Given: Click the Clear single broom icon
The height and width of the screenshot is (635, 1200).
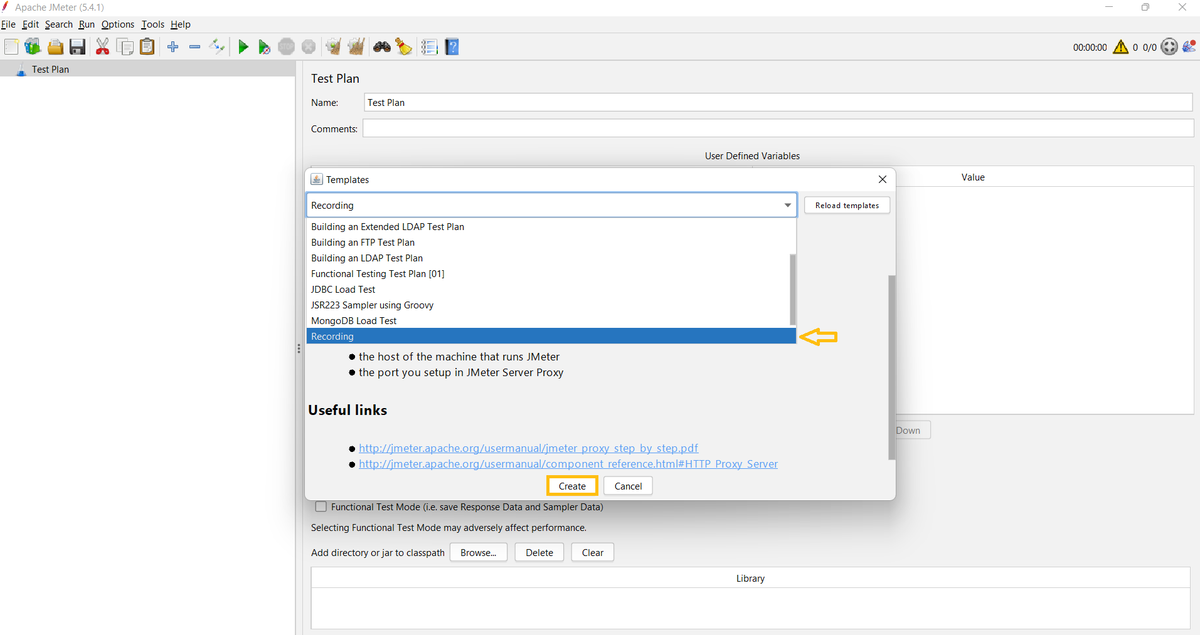Looking at the screenshot, I should click(333, 47).
